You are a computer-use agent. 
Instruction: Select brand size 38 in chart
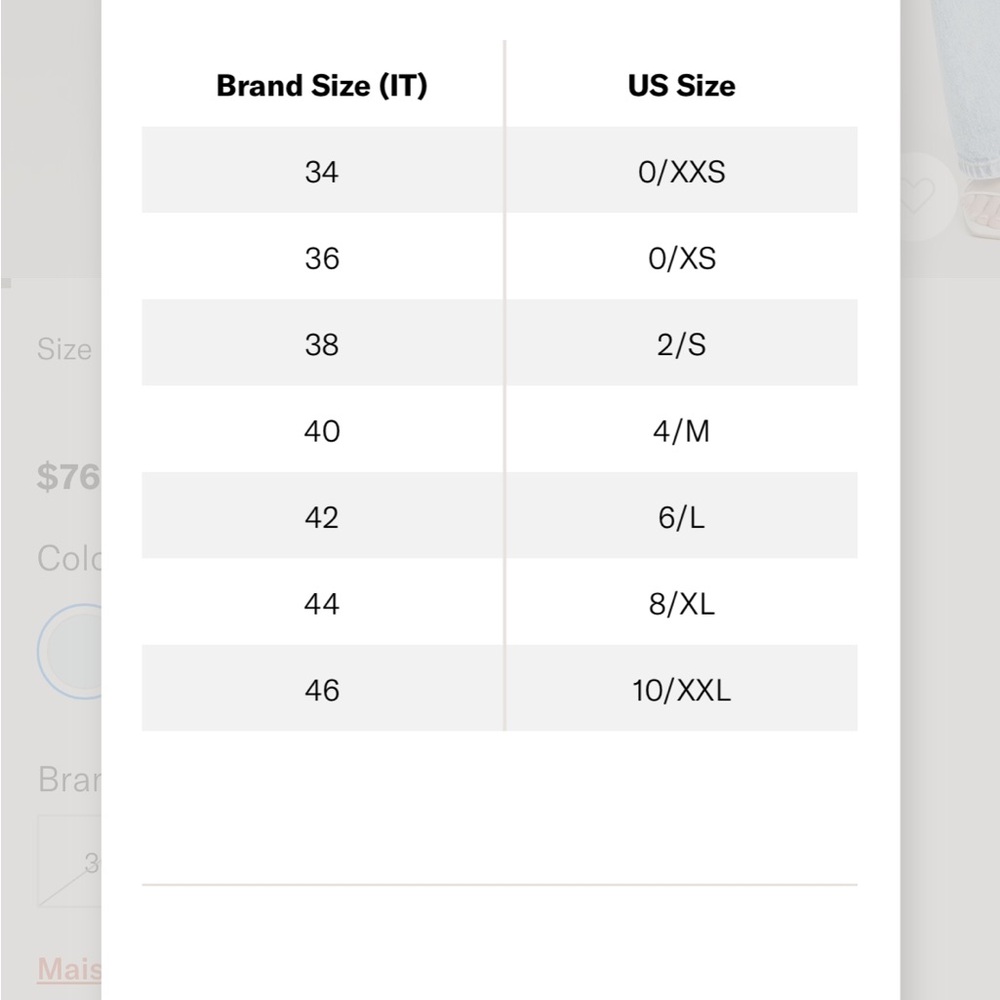point(322,344)
